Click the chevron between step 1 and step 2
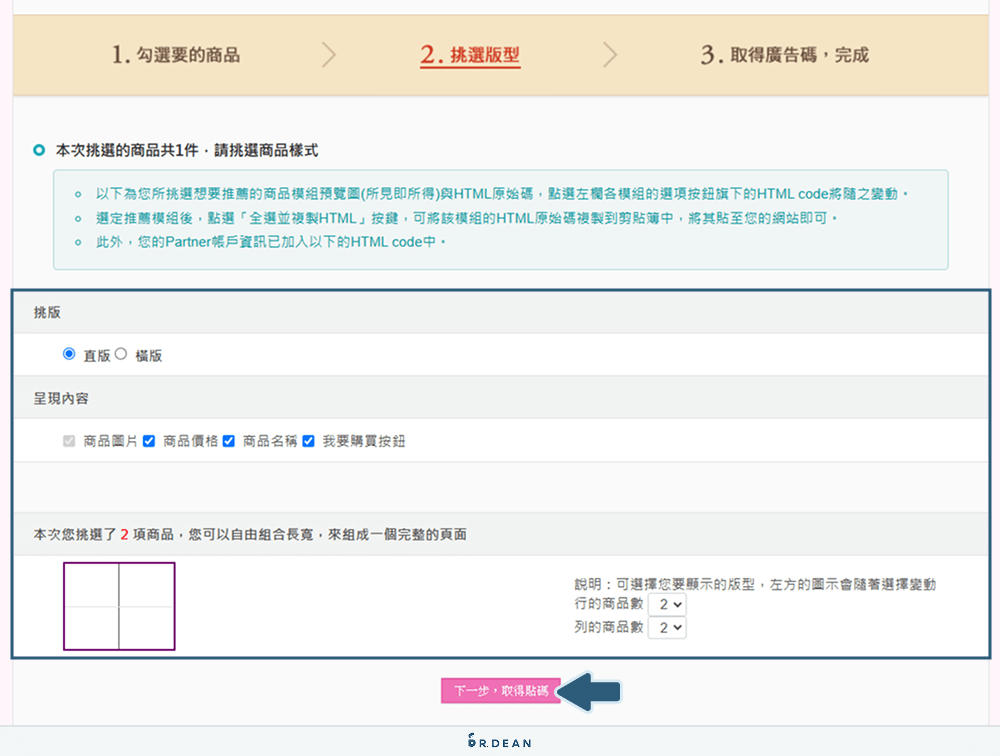This screenshot has height=756, width=1000. tap(330, 55)
